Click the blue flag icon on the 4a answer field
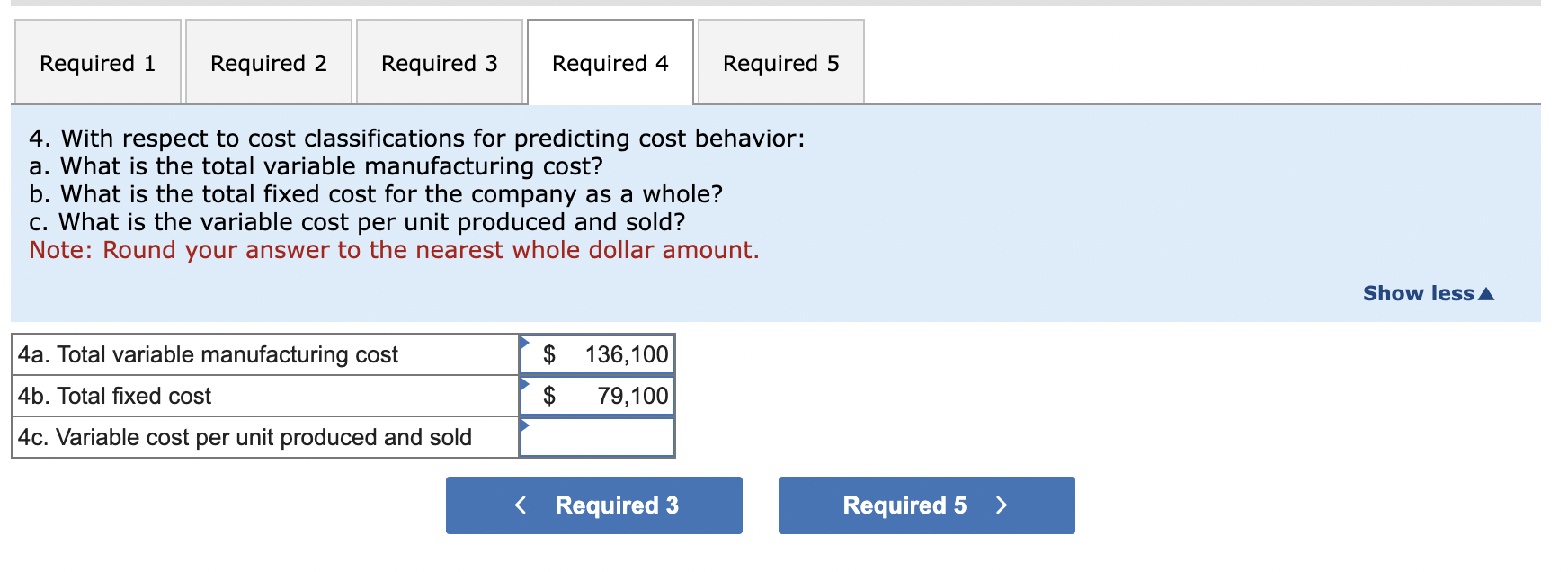 [524, 342]
